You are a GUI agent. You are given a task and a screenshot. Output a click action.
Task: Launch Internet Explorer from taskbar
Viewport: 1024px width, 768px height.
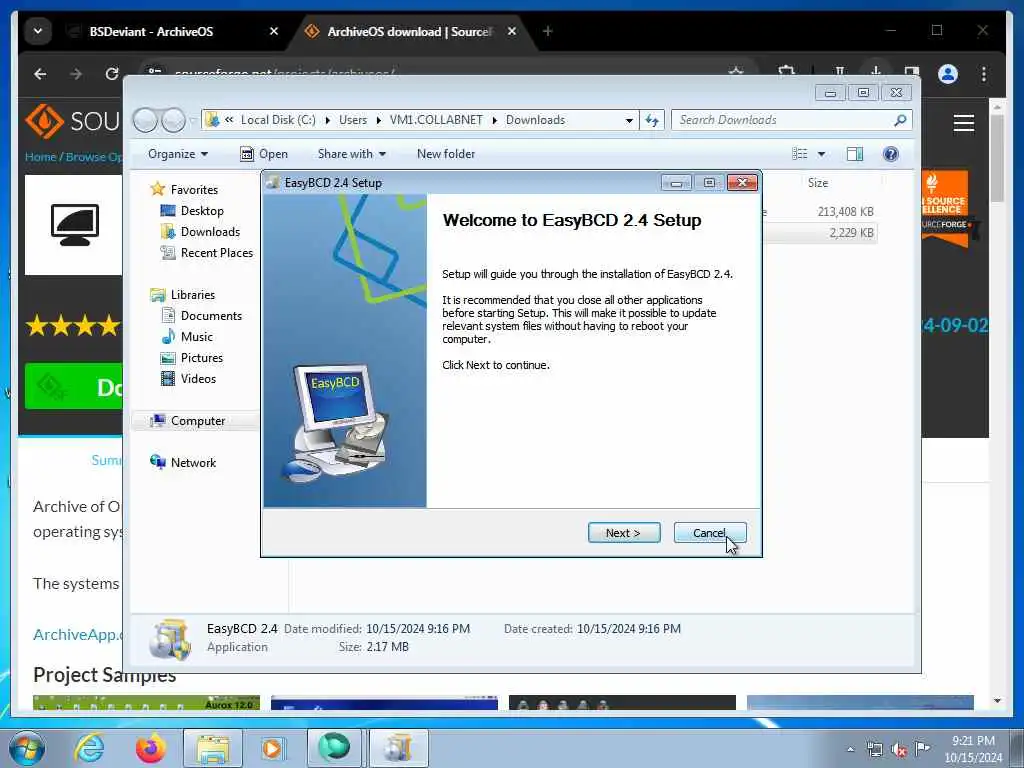[89, 748]
